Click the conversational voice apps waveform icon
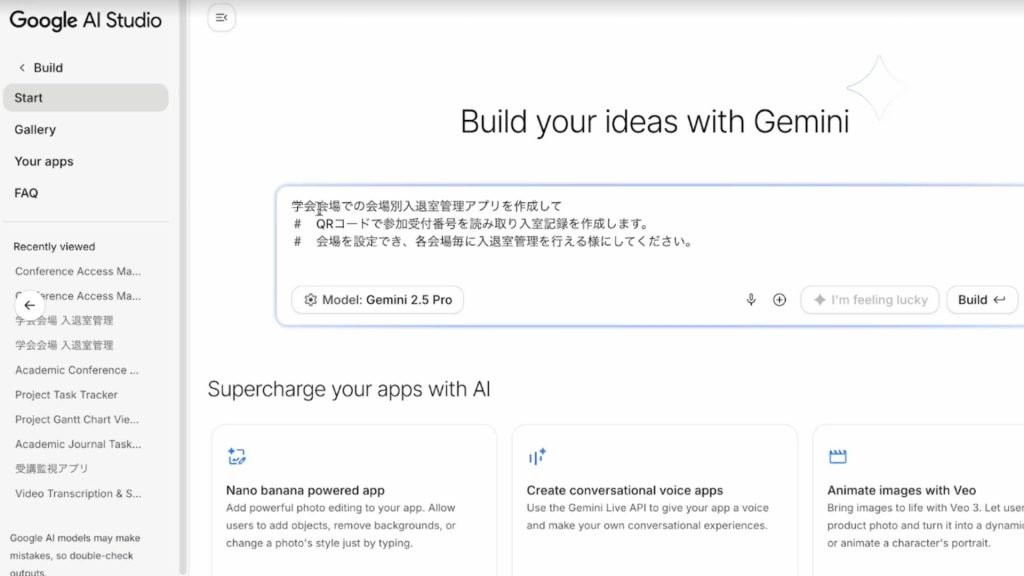Viewport: 1024px width, 576px height. click(x=537, y=457)
